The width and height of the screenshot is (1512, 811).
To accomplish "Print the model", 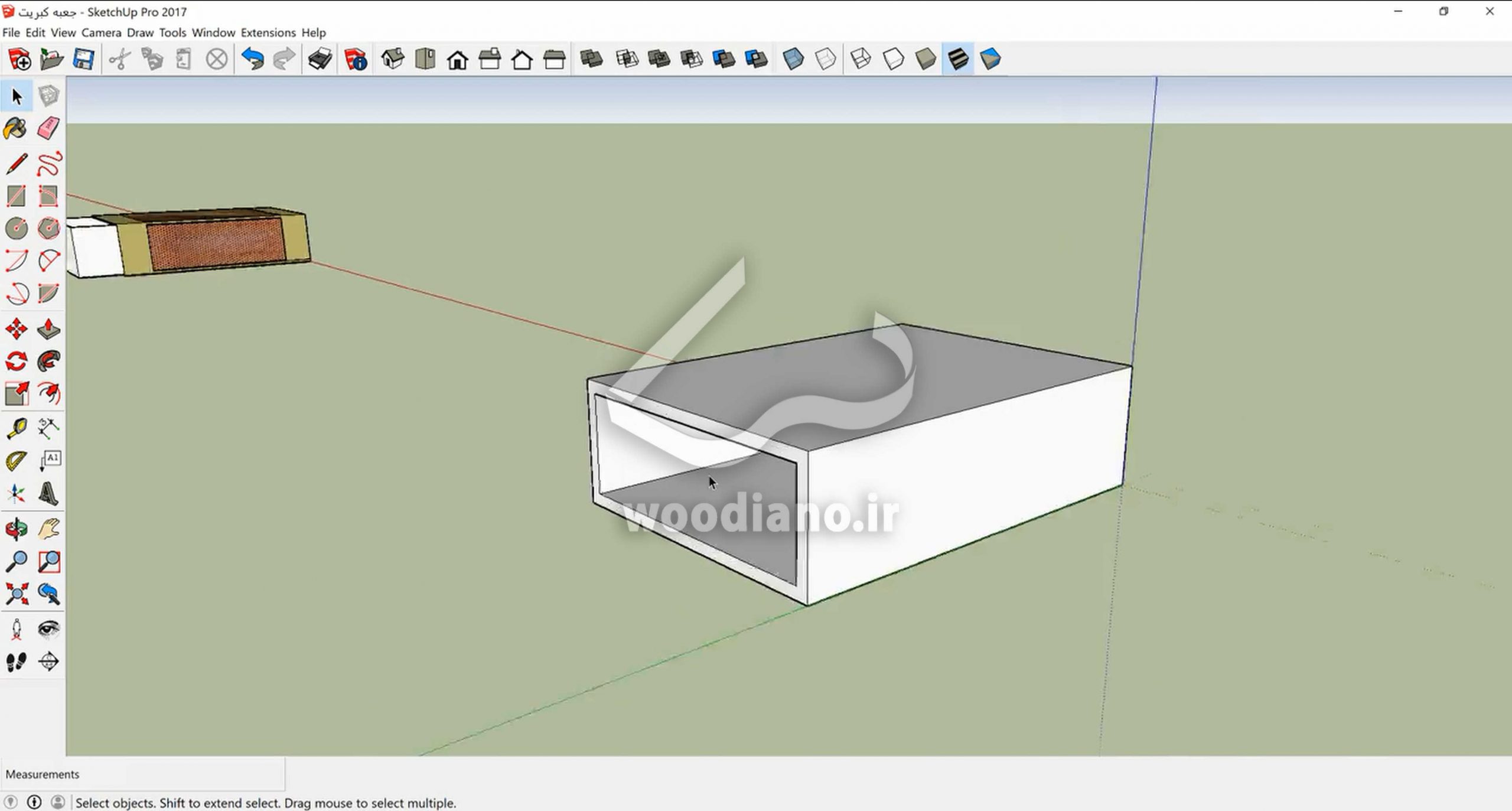I will tap(320, 59).
